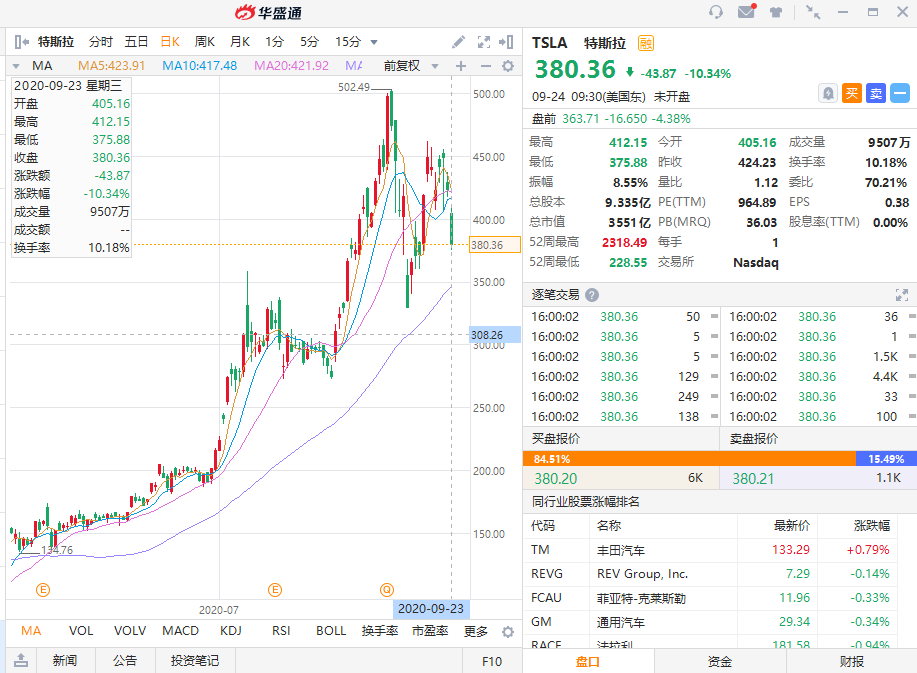The image size is (917, 673).
Task: Open the 投资笔记 notes tab
Action: (x=195, y=661)
